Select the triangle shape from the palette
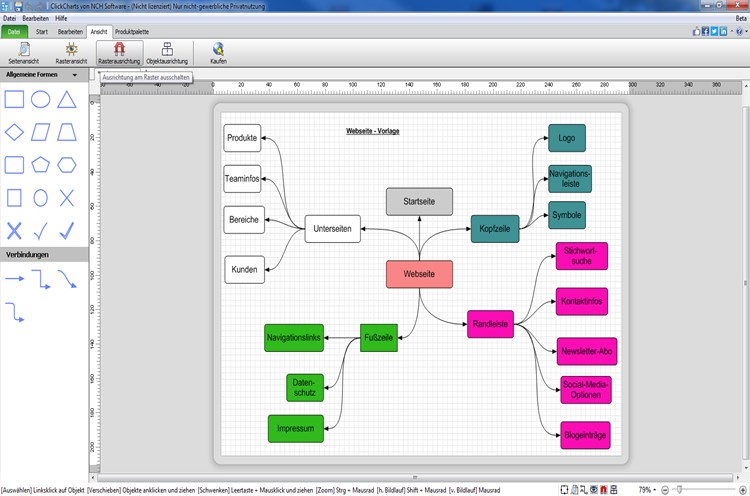 coord(67,99)
